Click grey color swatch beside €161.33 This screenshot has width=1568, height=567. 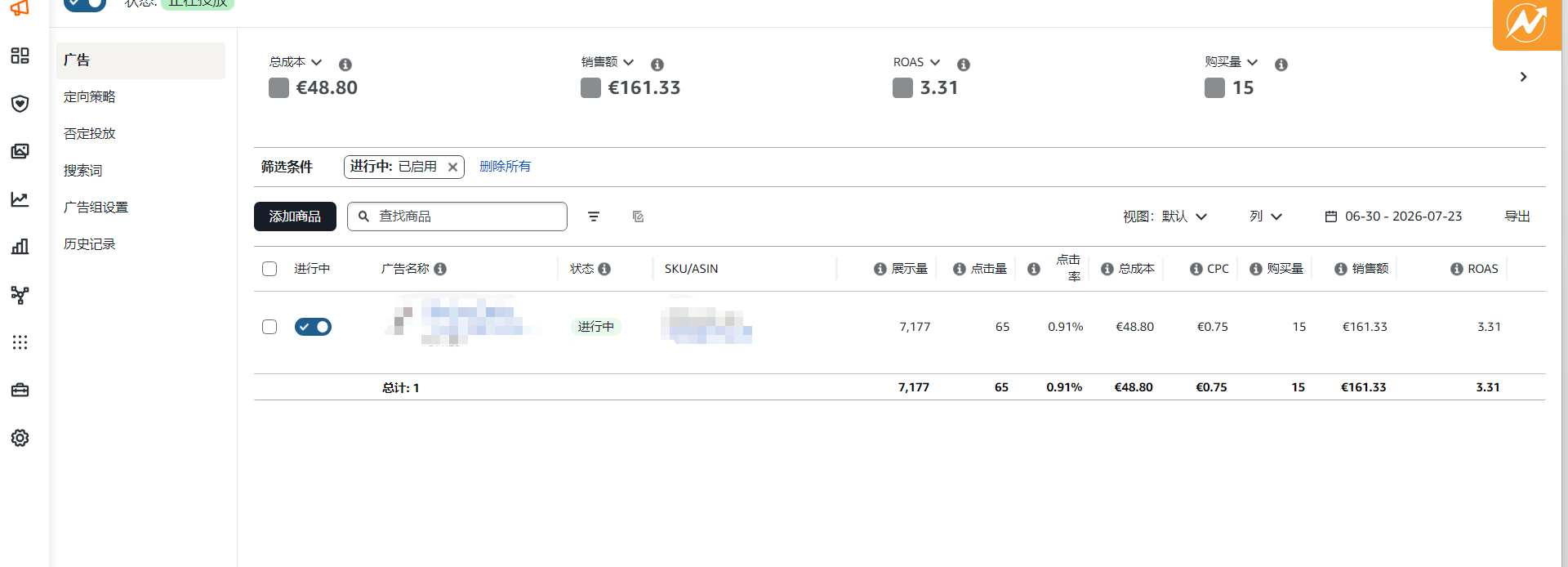[x=590, y=88]
